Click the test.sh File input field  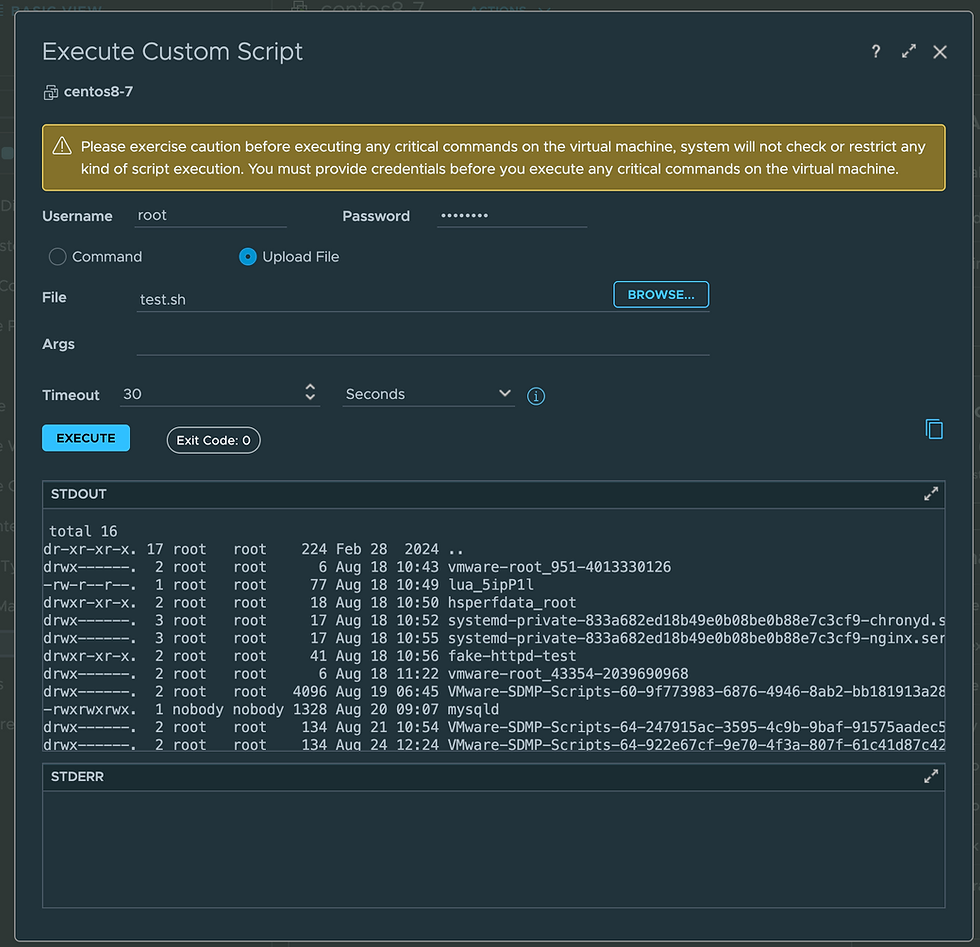(x=370, y=299)
